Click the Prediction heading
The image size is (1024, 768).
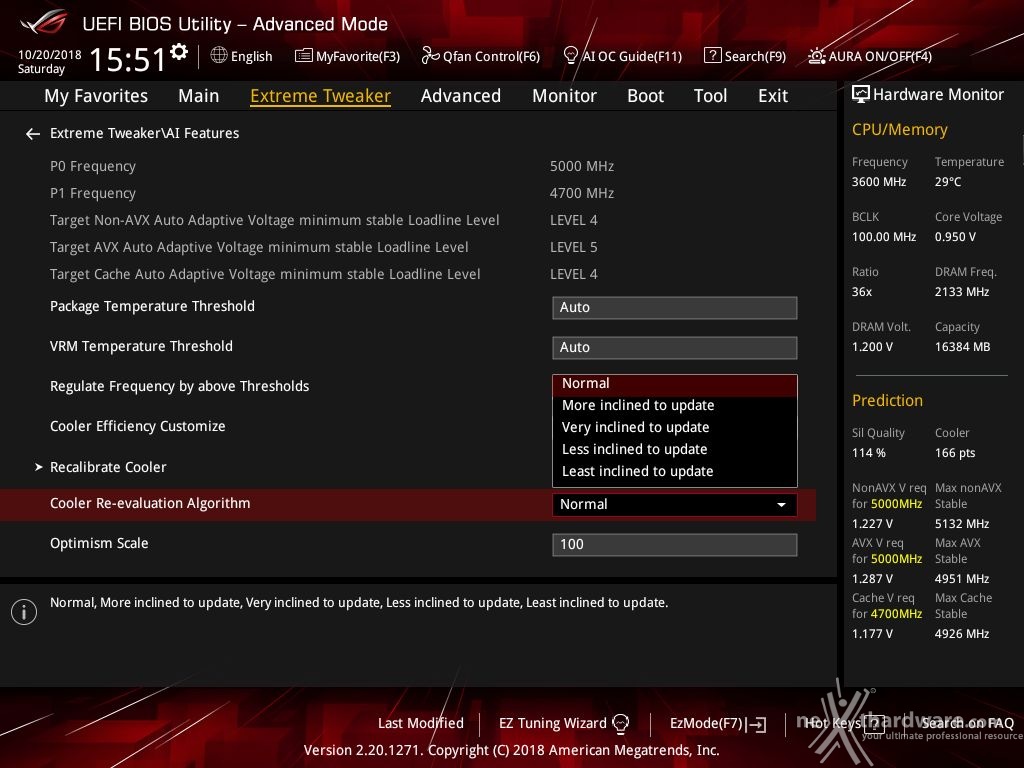pyautogui.click(x=888, y=400)
